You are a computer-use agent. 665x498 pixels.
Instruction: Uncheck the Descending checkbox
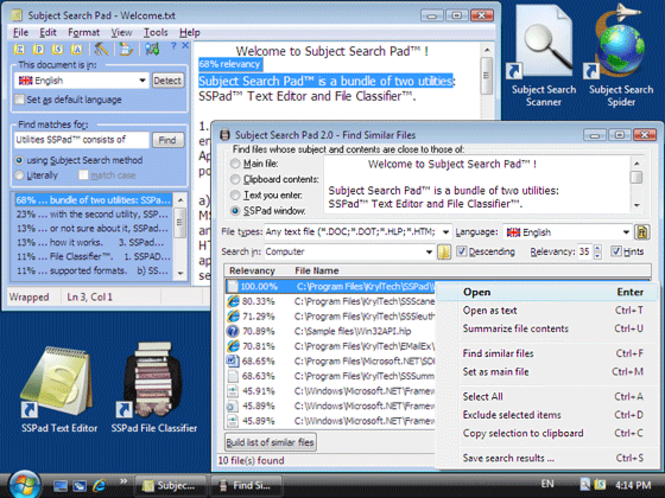(461, 252)
